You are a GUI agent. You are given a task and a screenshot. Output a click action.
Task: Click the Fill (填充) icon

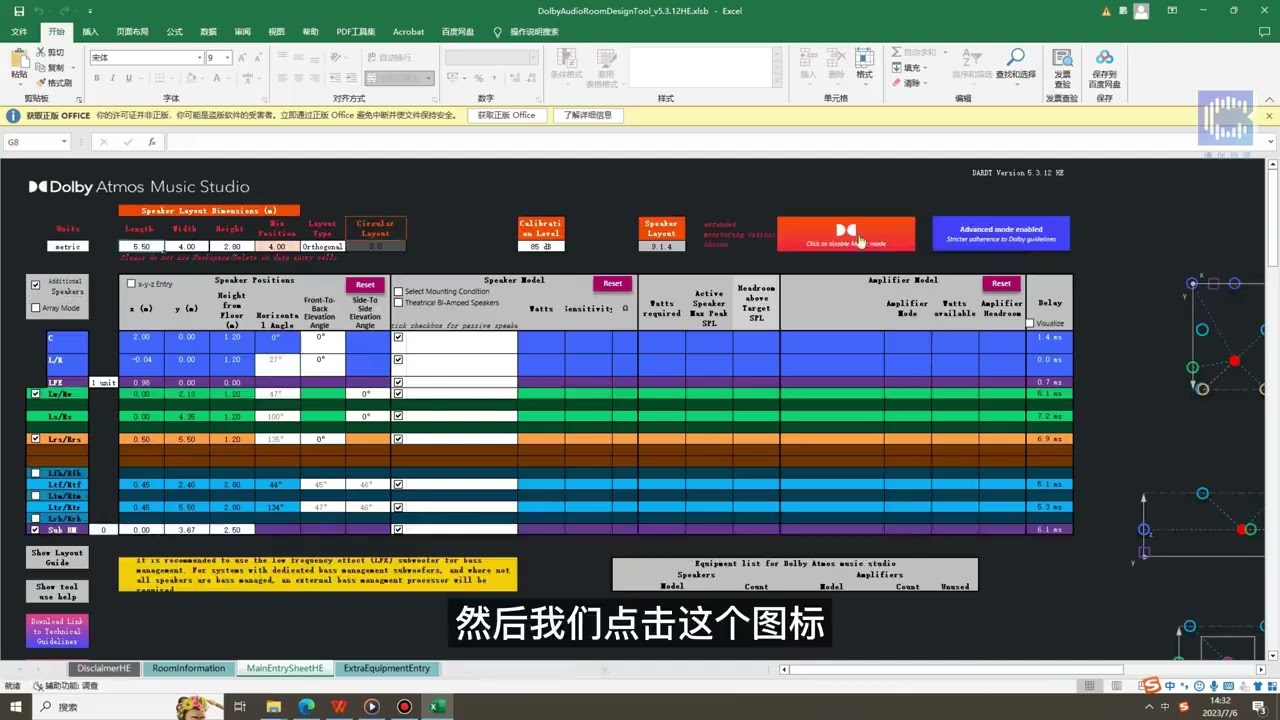pyautogui.click(x=896, y=68)
